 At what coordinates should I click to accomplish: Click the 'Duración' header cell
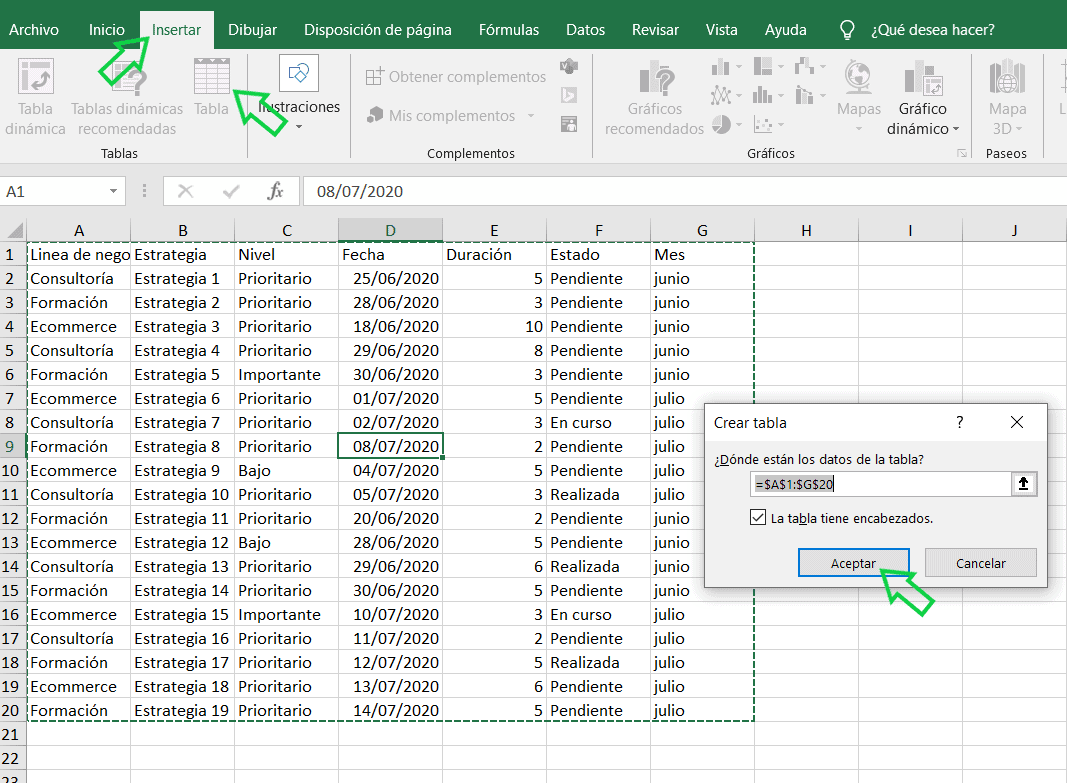tap(495, 254)
